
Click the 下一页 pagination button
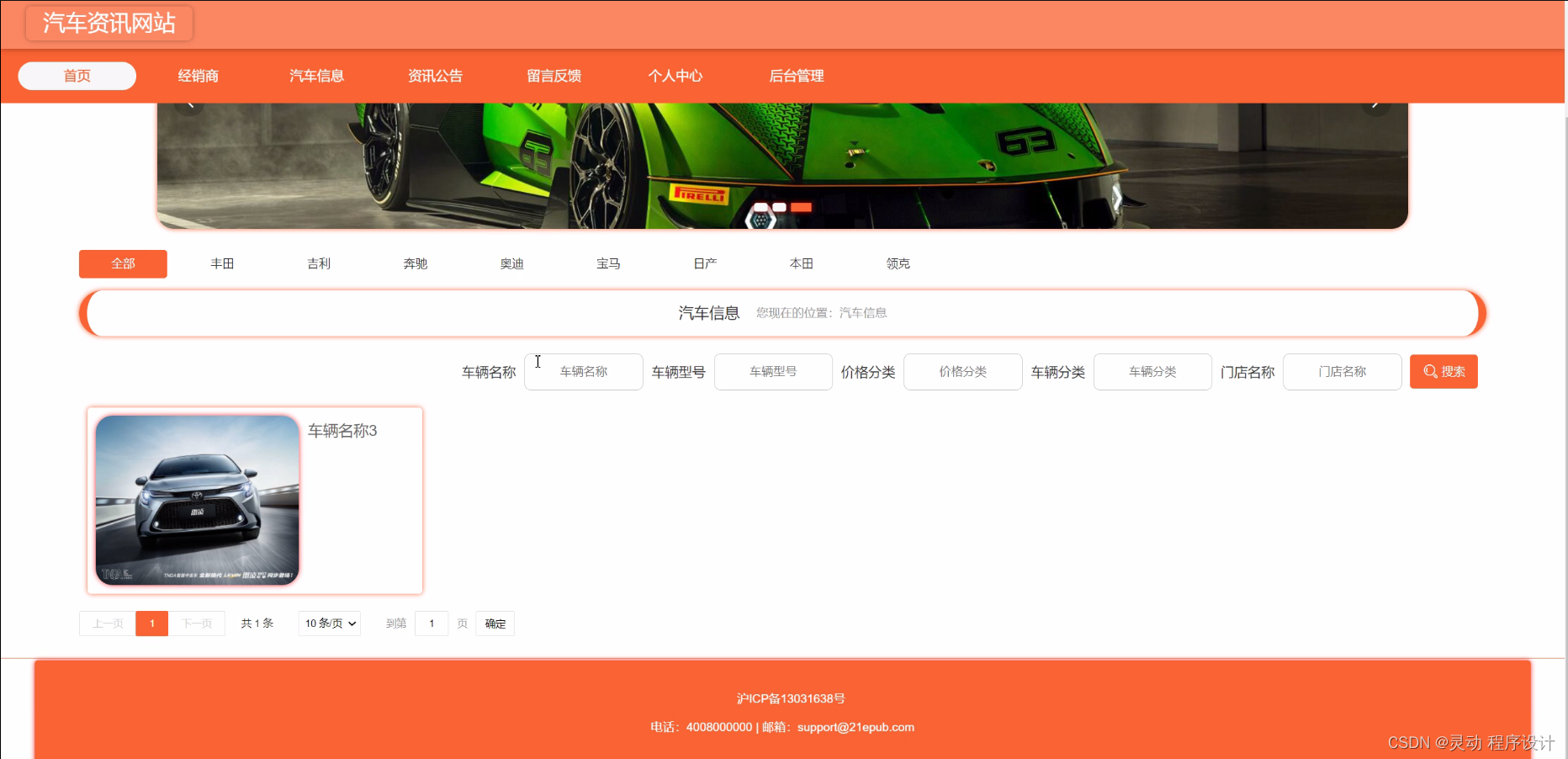(197, 624)
